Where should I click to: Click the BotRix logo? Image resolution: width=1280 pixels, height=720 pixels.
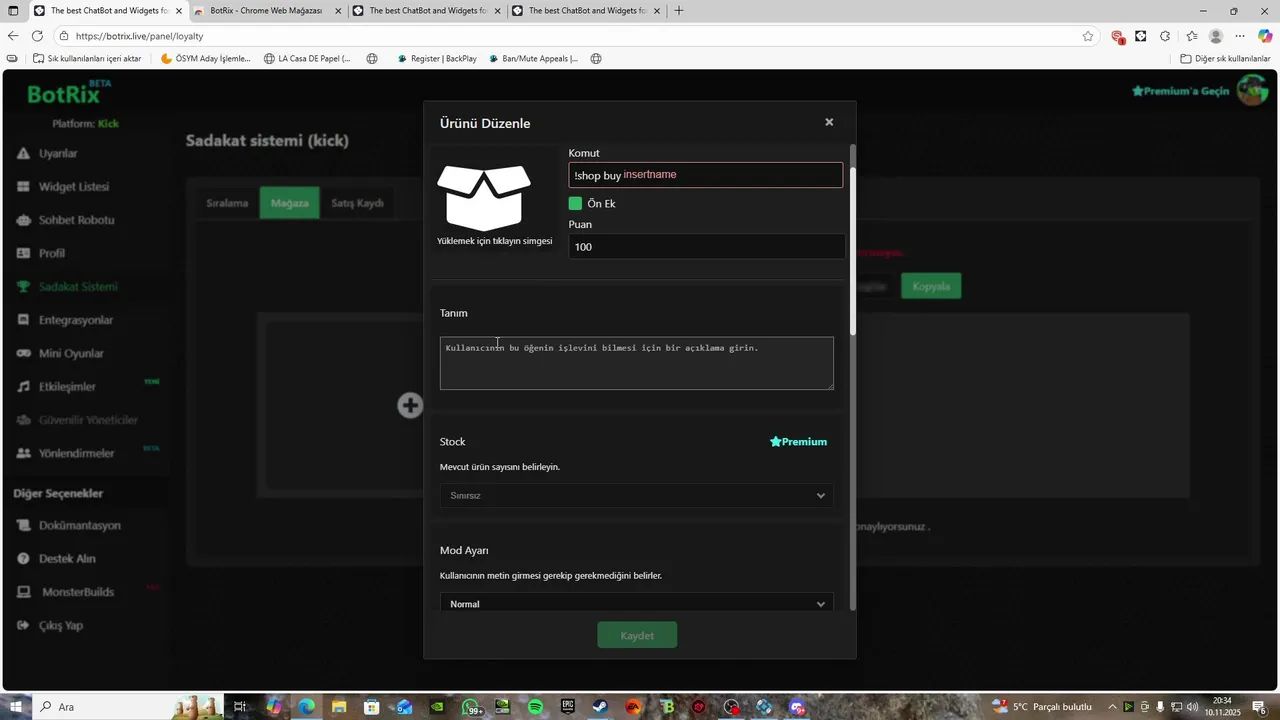click(x=64, y=94)
